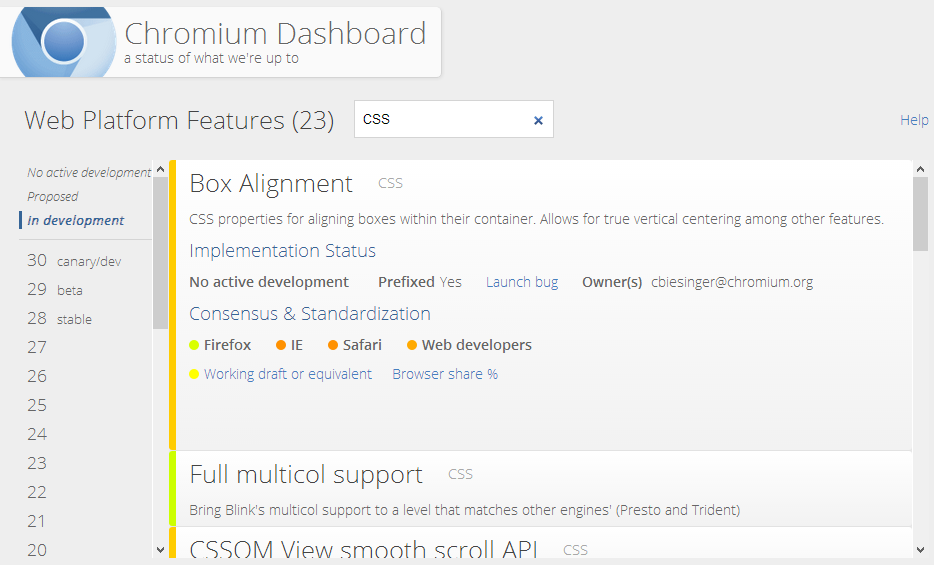
Task: Click the CSS tag beside Full multicol support
Action: (460, 475)
